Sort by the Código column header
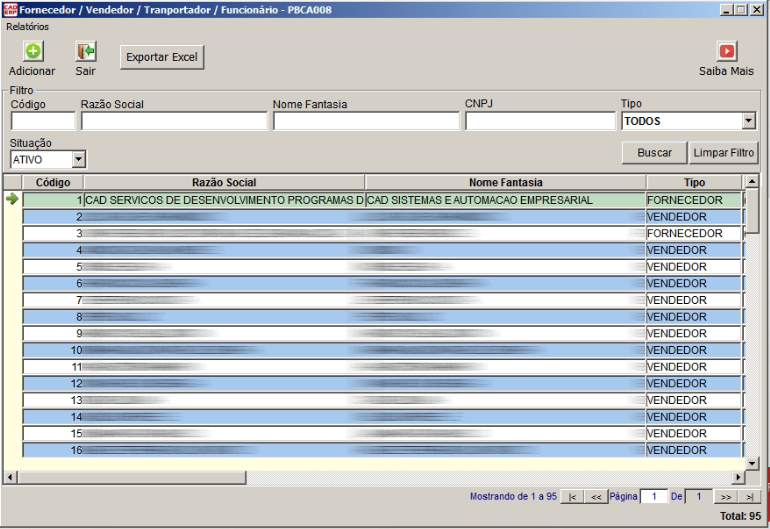770x529 pixels. pyautogui.click(x=53, y=182)
